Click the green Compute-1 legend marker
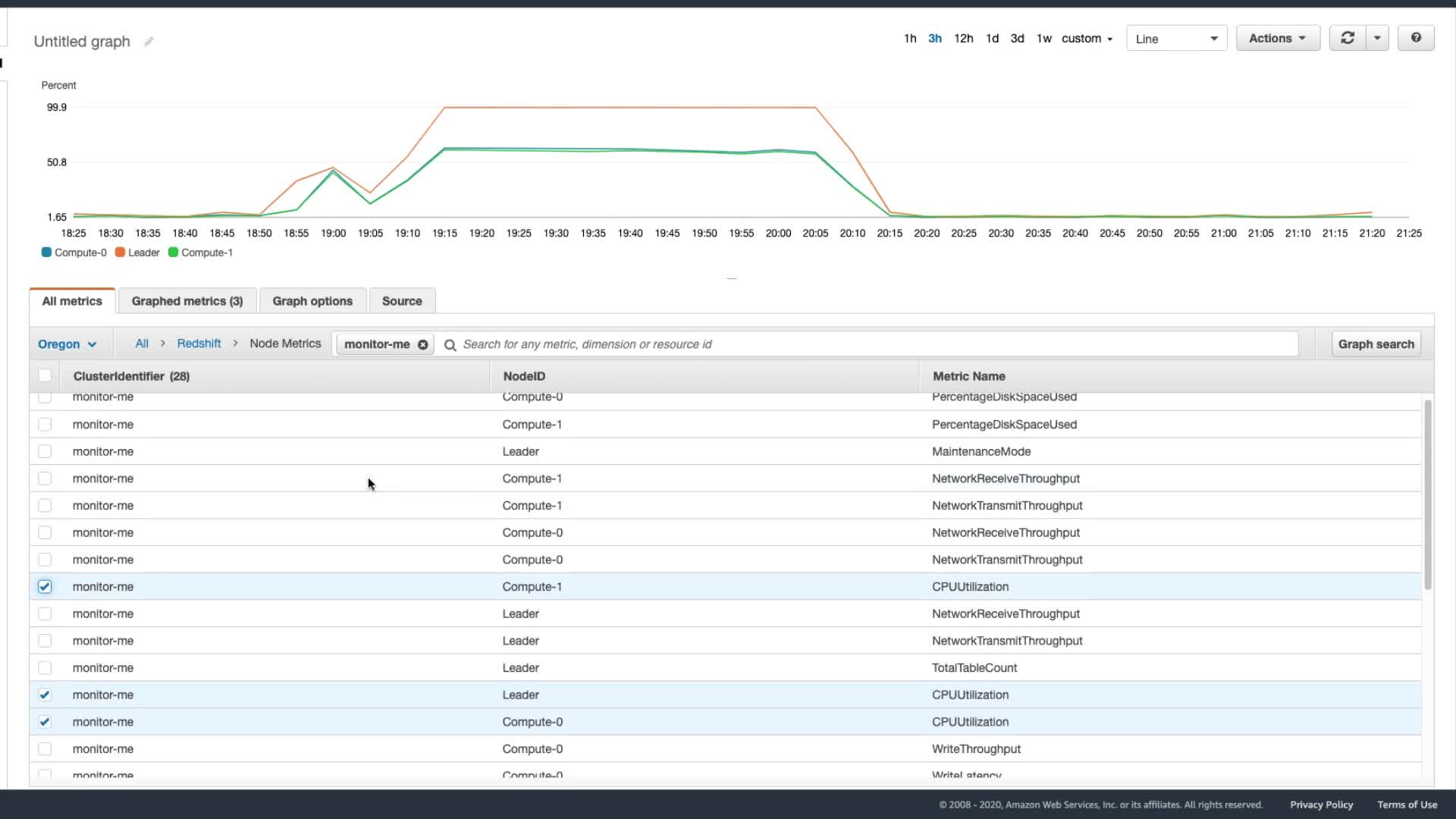 coord(173,253)
